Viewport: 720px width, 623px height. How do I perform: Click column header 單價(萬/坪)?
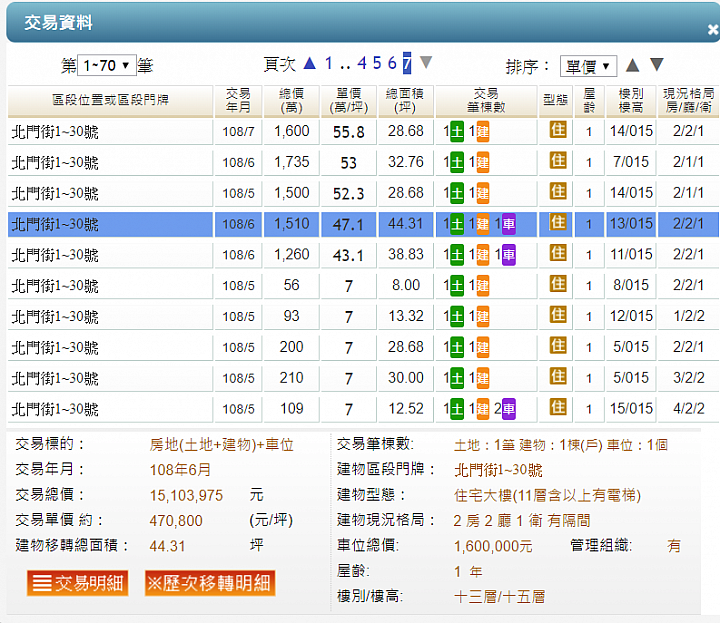[x=349, y=100]
